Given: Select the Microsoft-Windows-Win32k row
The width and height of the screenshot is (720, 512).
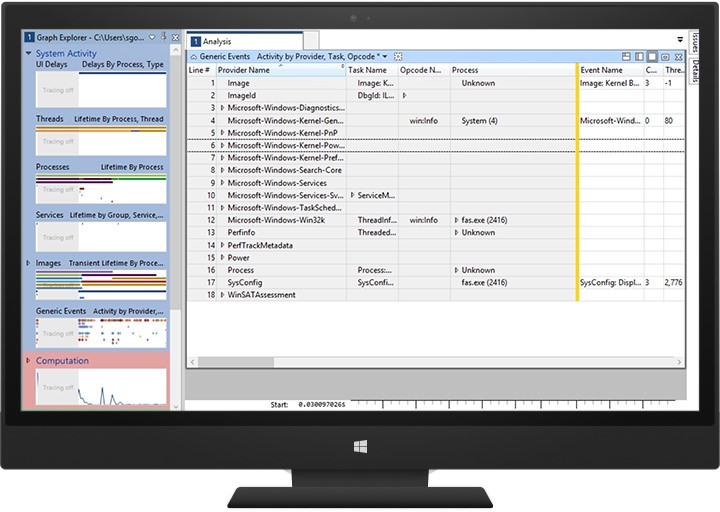Looking at the screenshot, I should click(x=436, y=220).
